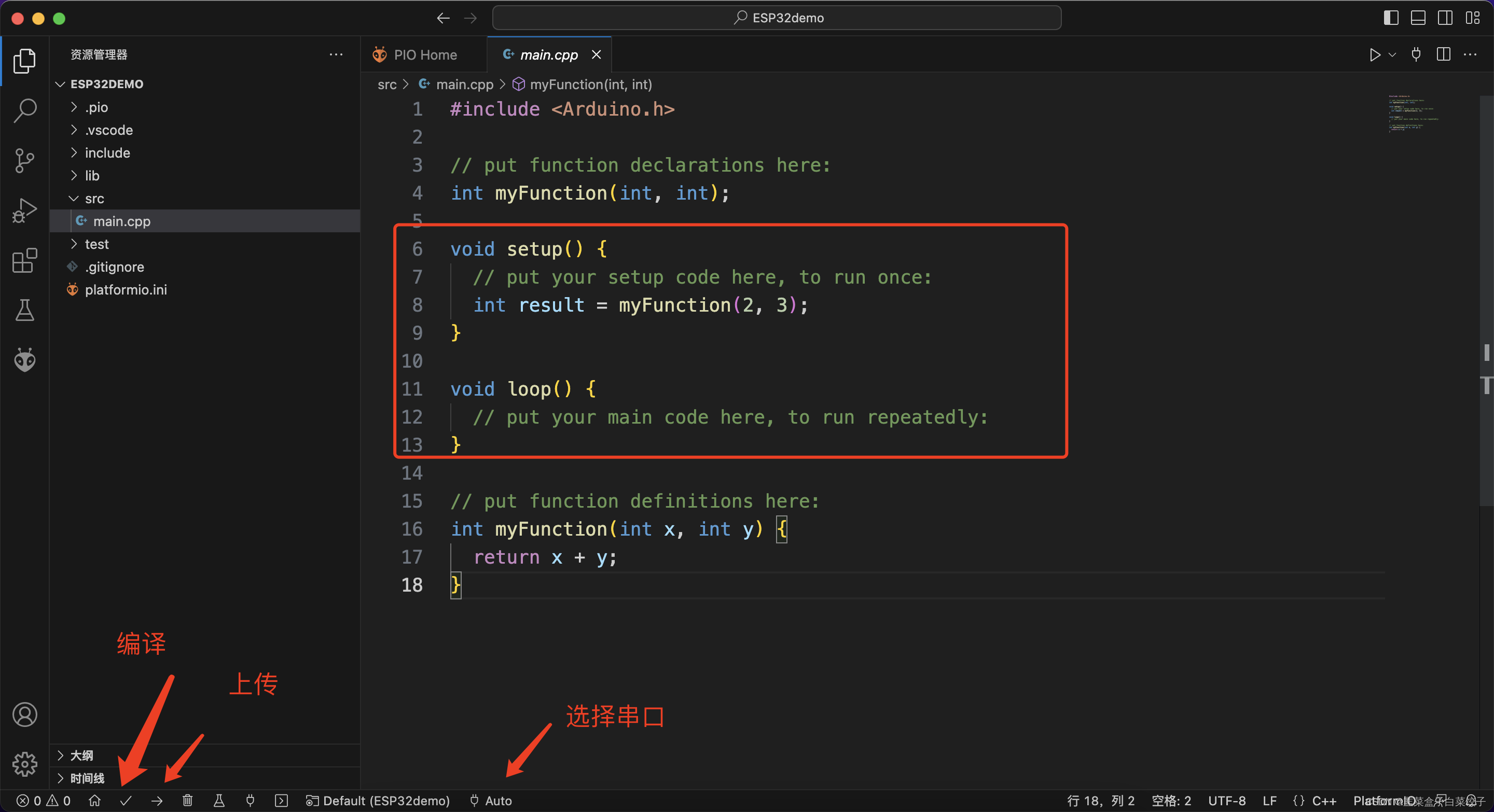Open platformio.ini in the explorer

tap(125, 290)
